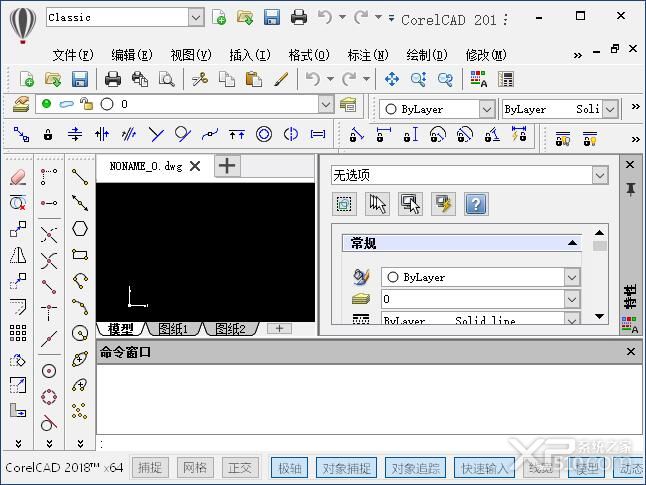Select the Line drawing tool
This screenshot has width=646, height=485.
80,177
